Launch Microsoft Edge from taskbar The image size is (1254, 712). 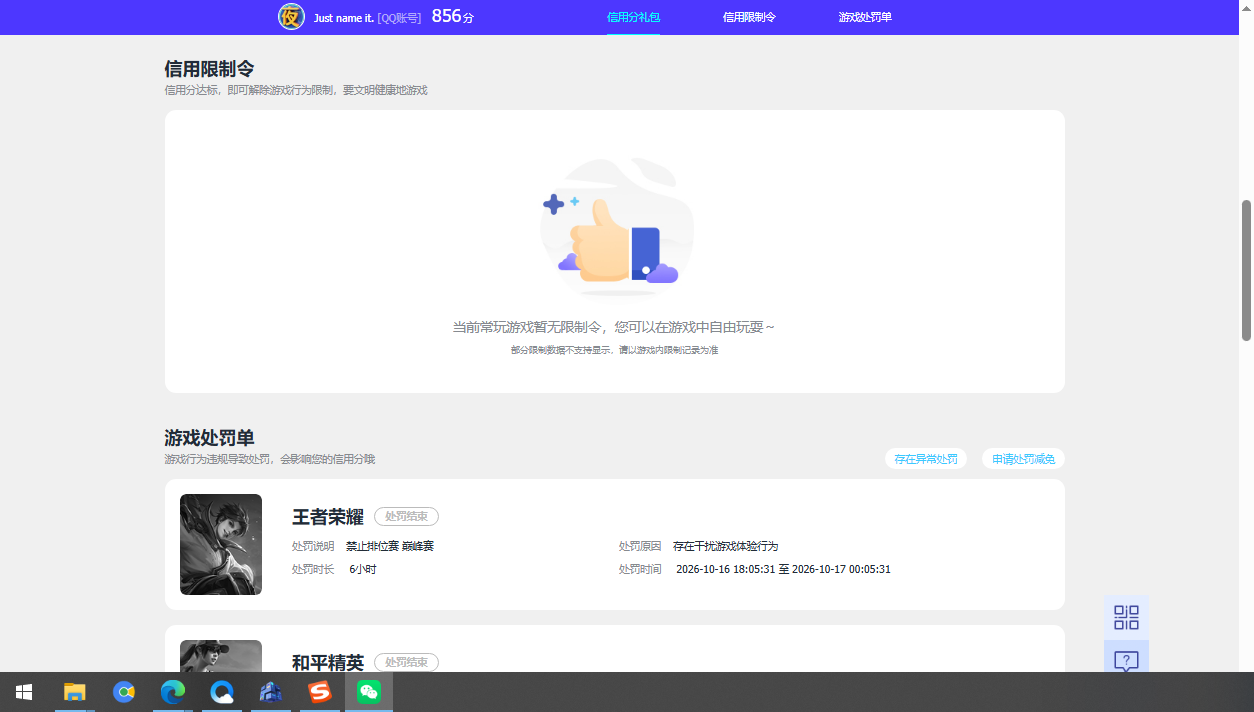(173, 692)
